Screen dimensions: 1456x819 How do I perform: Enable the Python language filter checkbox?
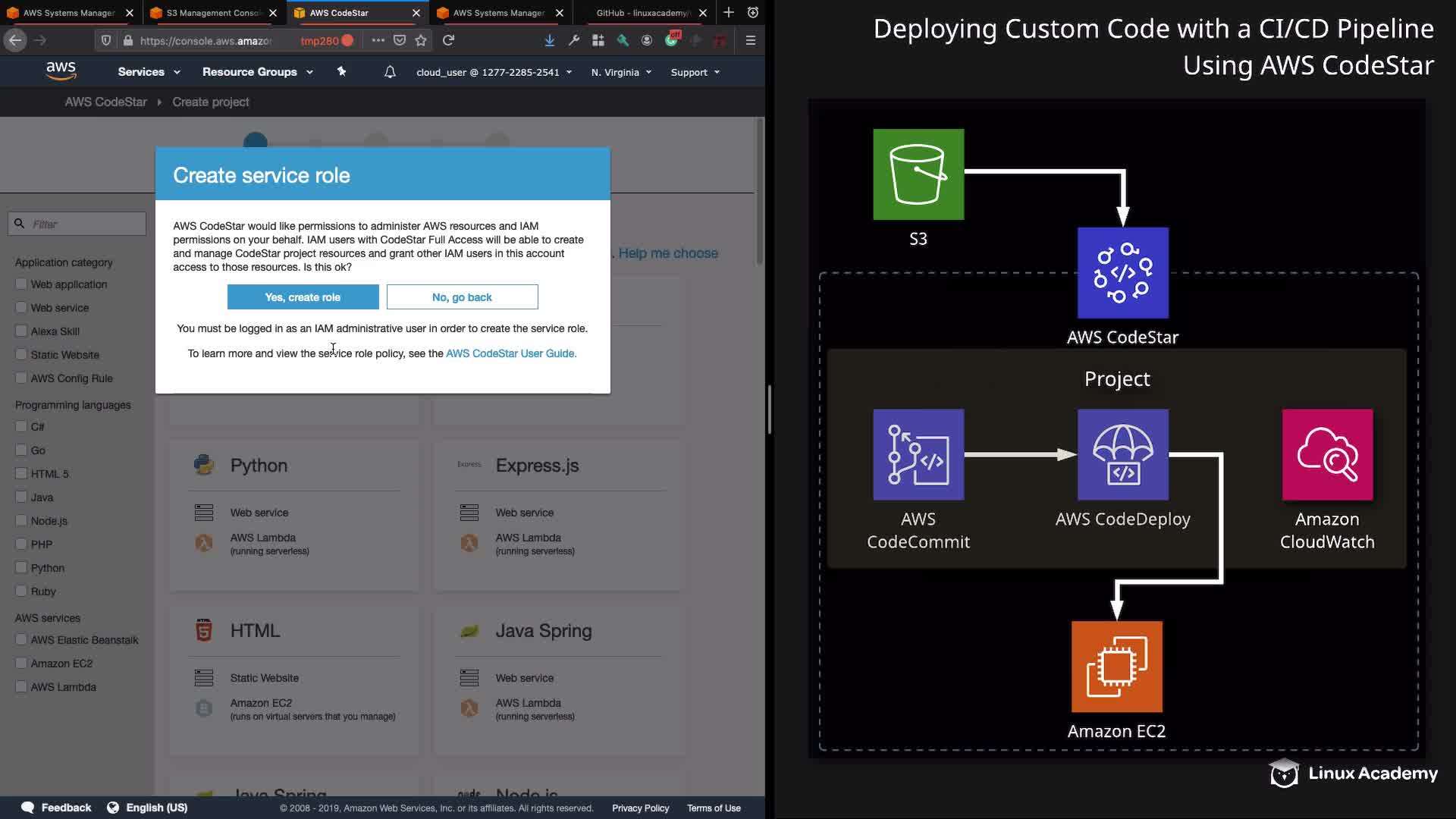coord(21,568)
